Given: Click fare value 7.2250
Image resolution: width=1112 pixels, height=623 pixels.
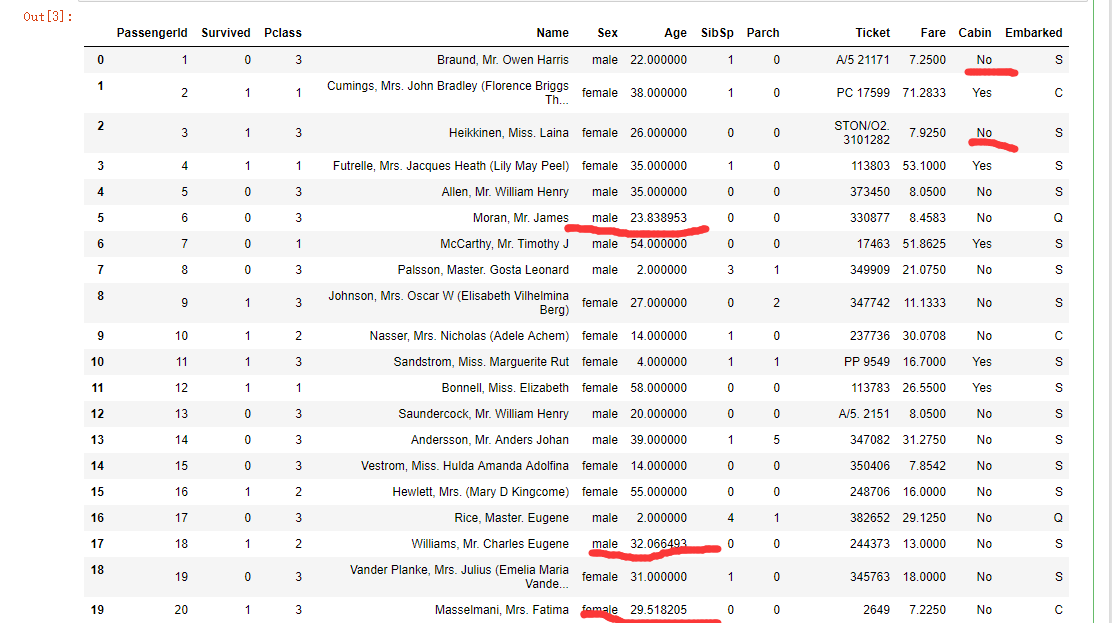Looking at the screenshot, I should (x=928, y=610).
